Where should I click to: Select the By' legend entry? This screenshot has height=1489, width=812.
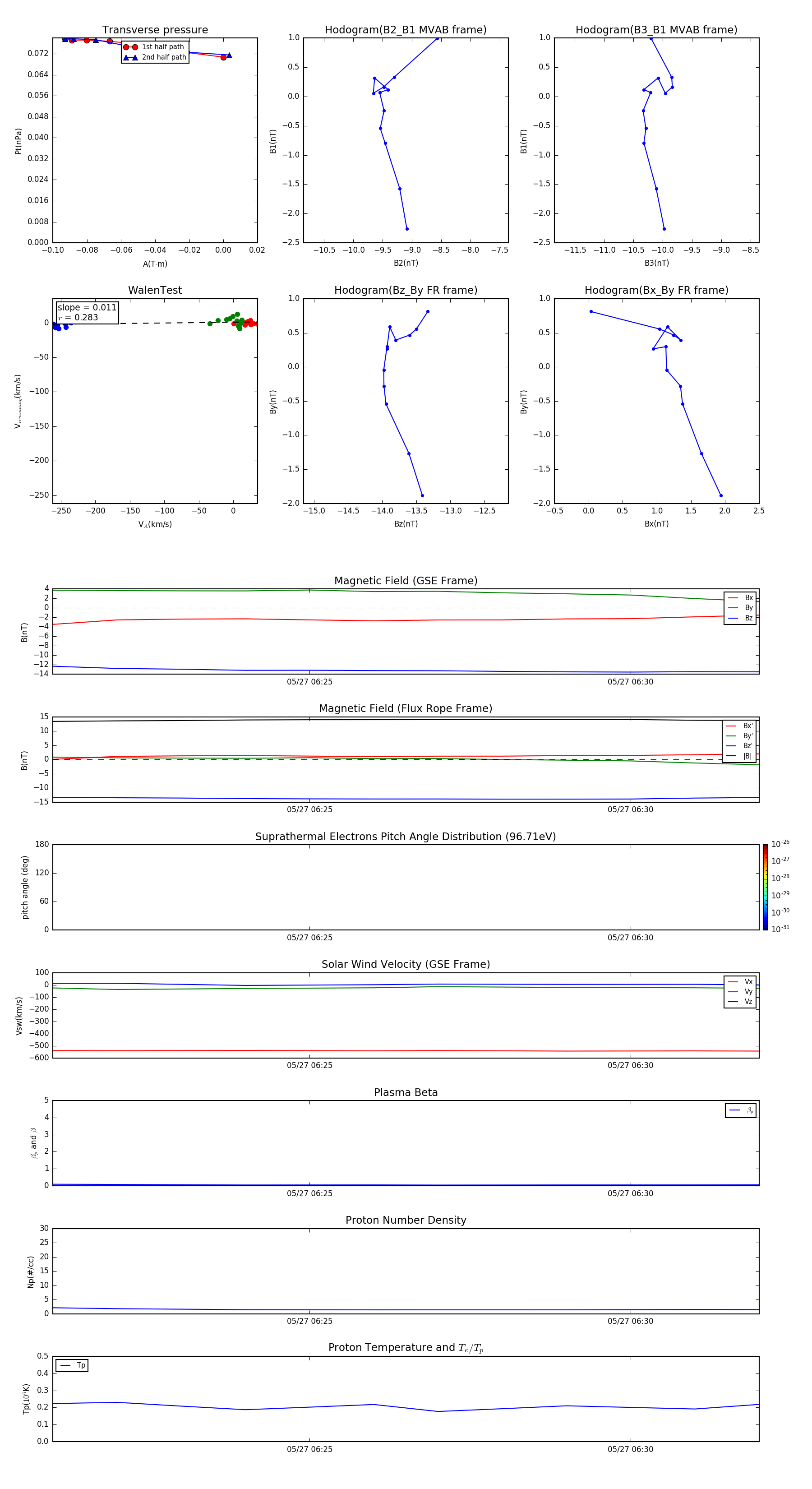pos(740,736)
